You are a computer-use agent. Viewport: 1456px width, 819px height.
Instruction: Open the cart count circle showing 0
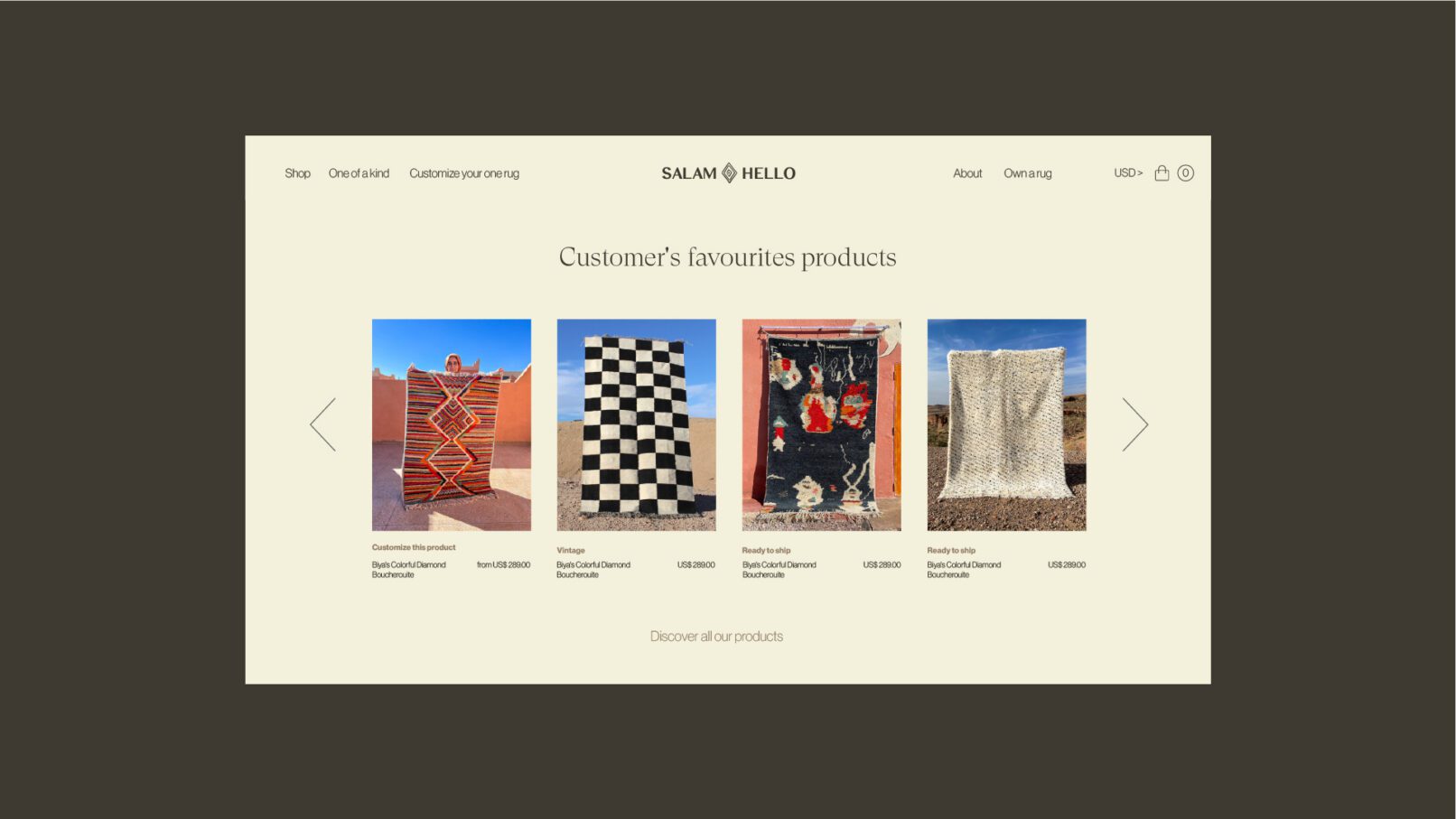(x=1185, y=172)
